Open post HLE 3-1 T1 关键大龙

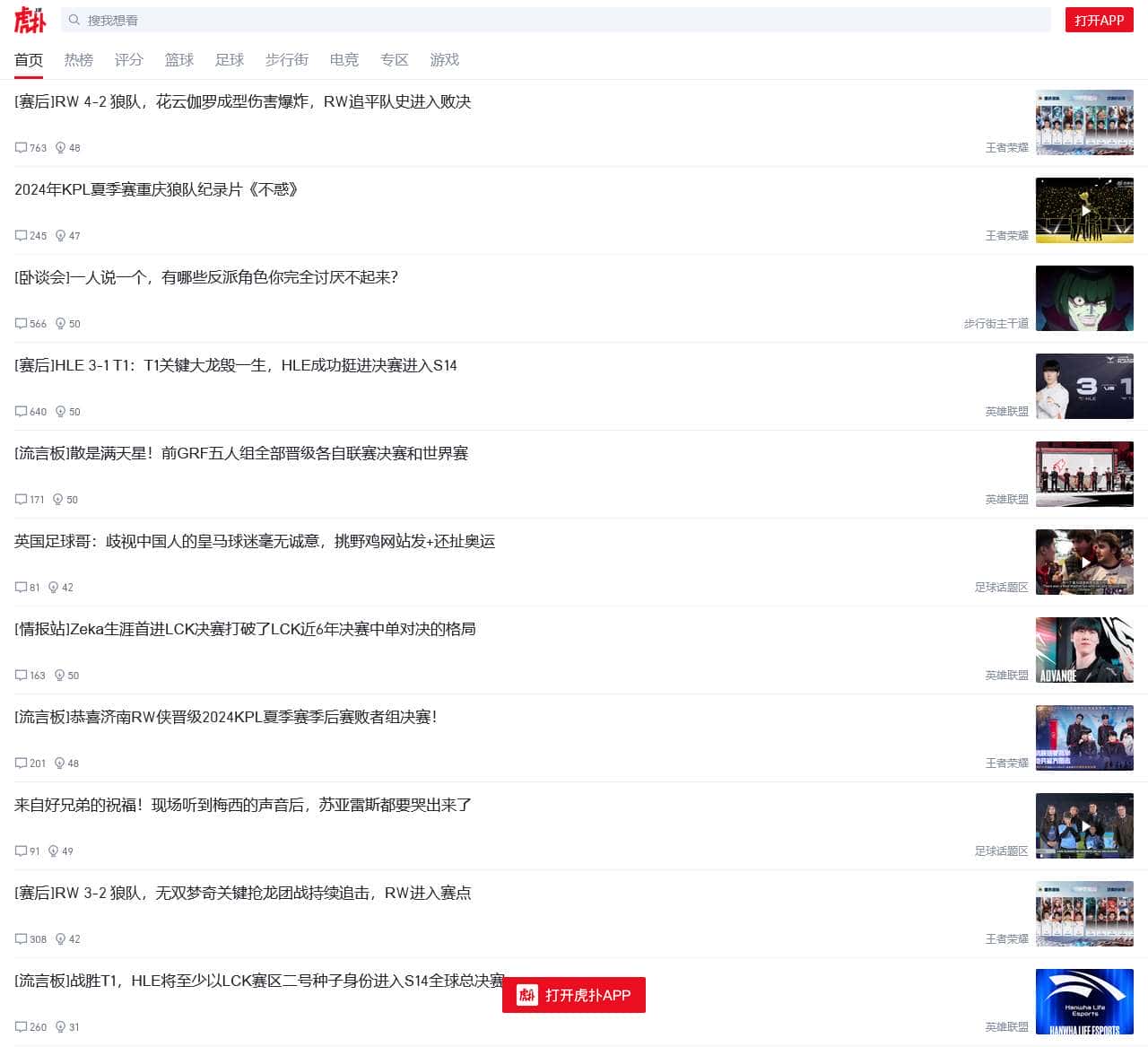click(236, 366)
